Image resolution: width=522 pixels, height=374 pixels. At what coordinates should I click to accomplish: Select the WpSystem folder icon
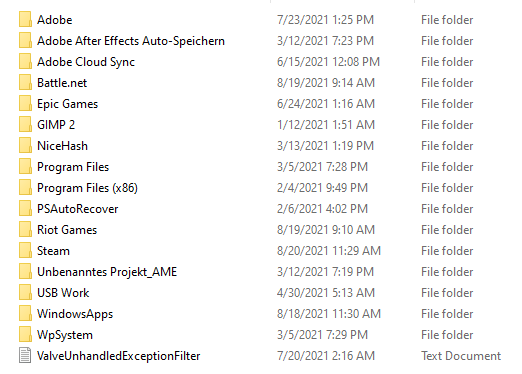pos(25,335)
